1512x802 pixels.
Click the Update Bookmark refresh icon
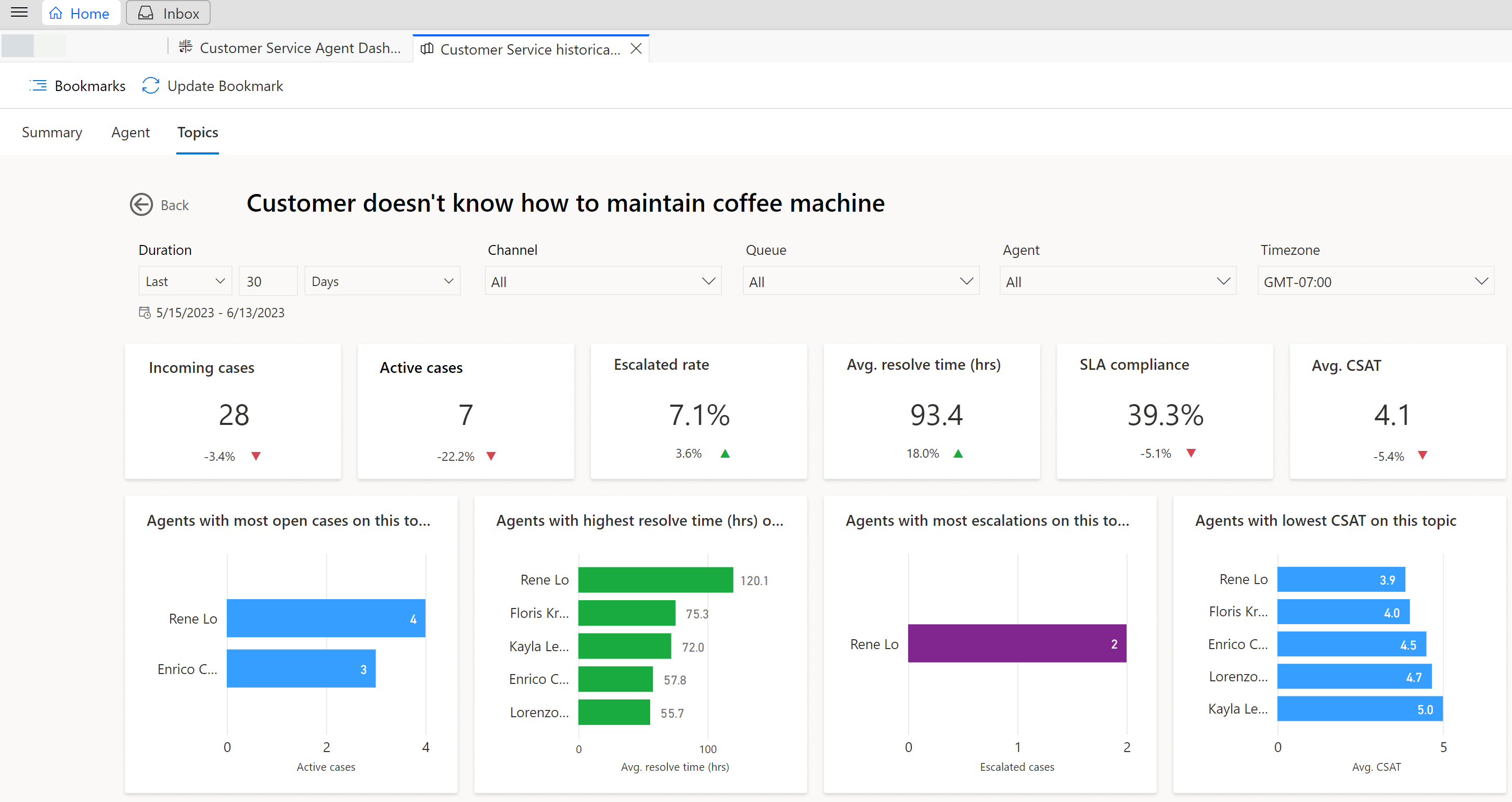[x=150, y=86]
